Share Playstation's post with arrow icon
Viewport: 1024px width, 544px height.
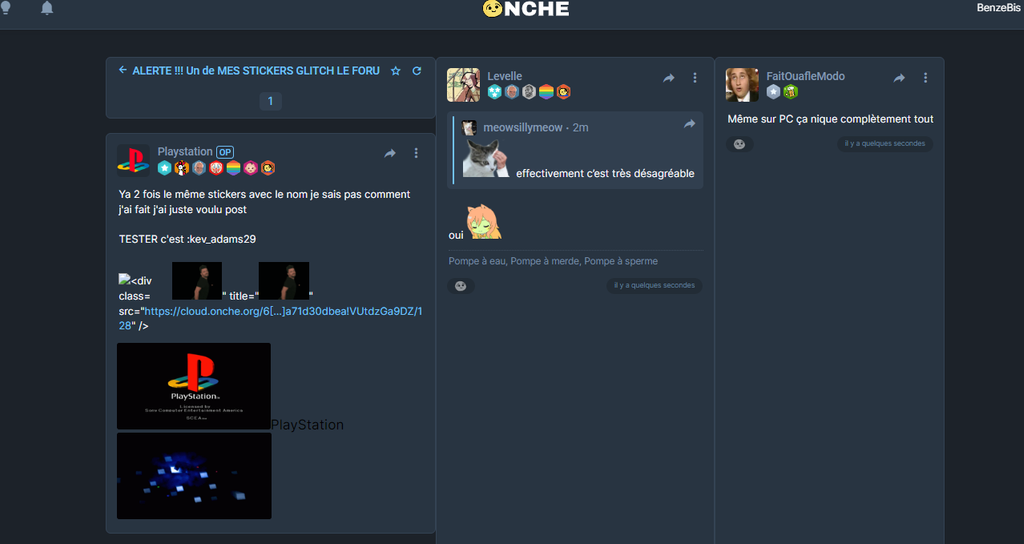pos(390,153)
